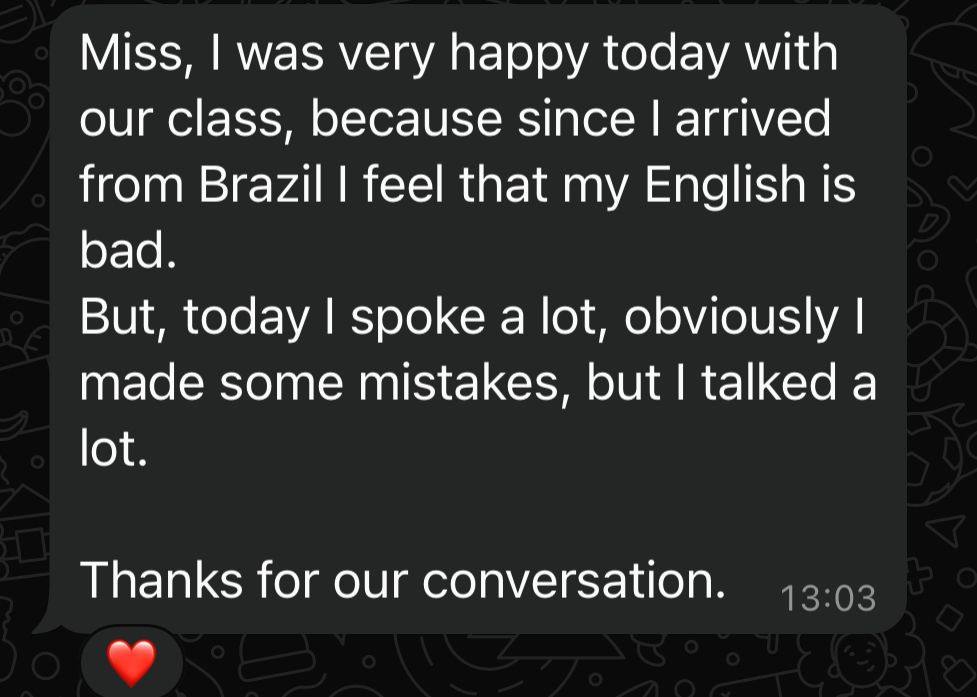Viewport: 977px width, 697px height.
Task: Click the word "talked" in the message
Action: (768, 382)
